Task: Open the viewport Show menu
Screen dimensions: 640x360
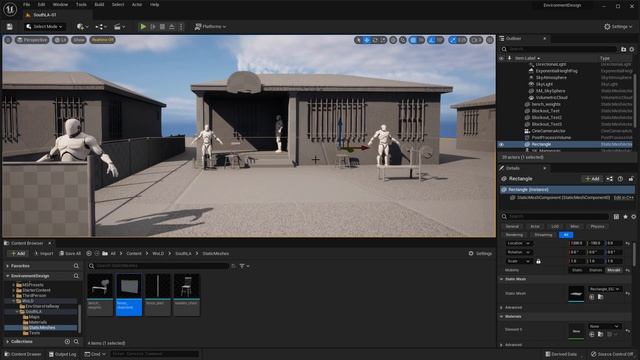Action: [x=79, y=40]
